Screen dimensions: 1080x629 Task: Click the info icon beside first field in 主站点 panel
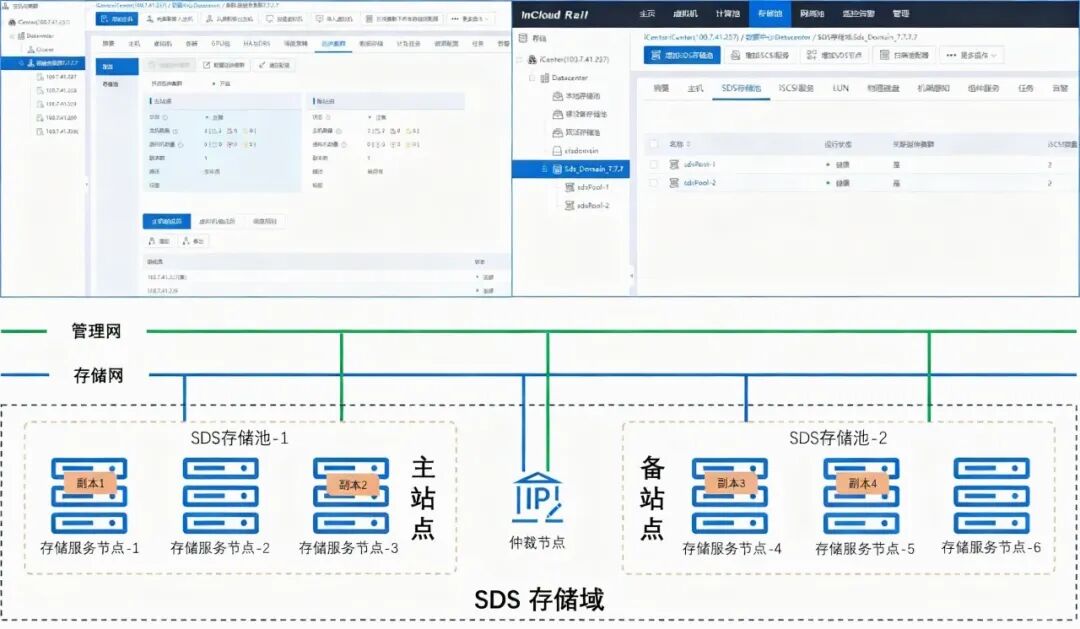tap(165, 117)
